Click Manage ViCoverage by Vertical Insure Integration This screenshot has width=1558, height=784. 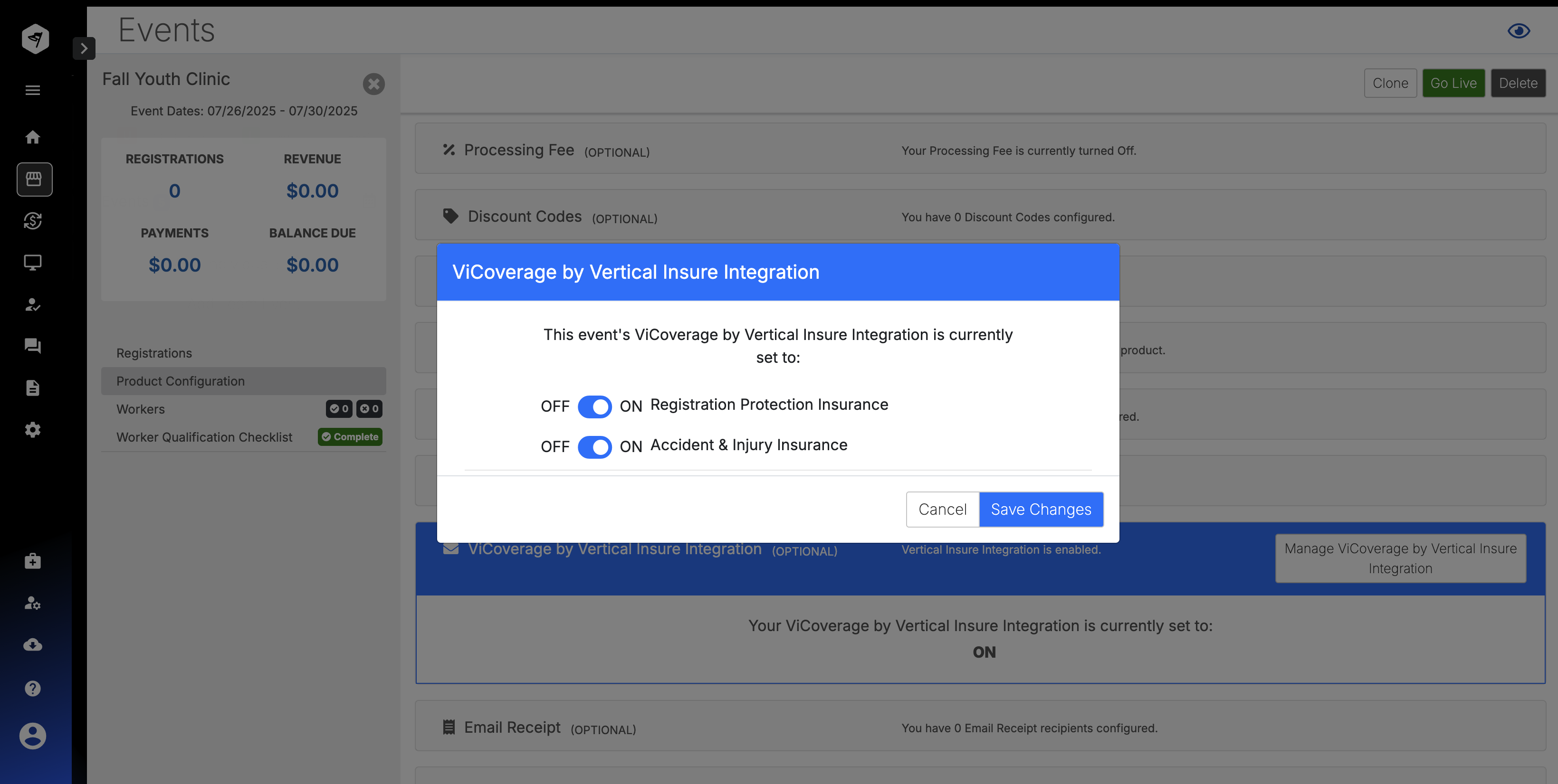pos(1400,558)
